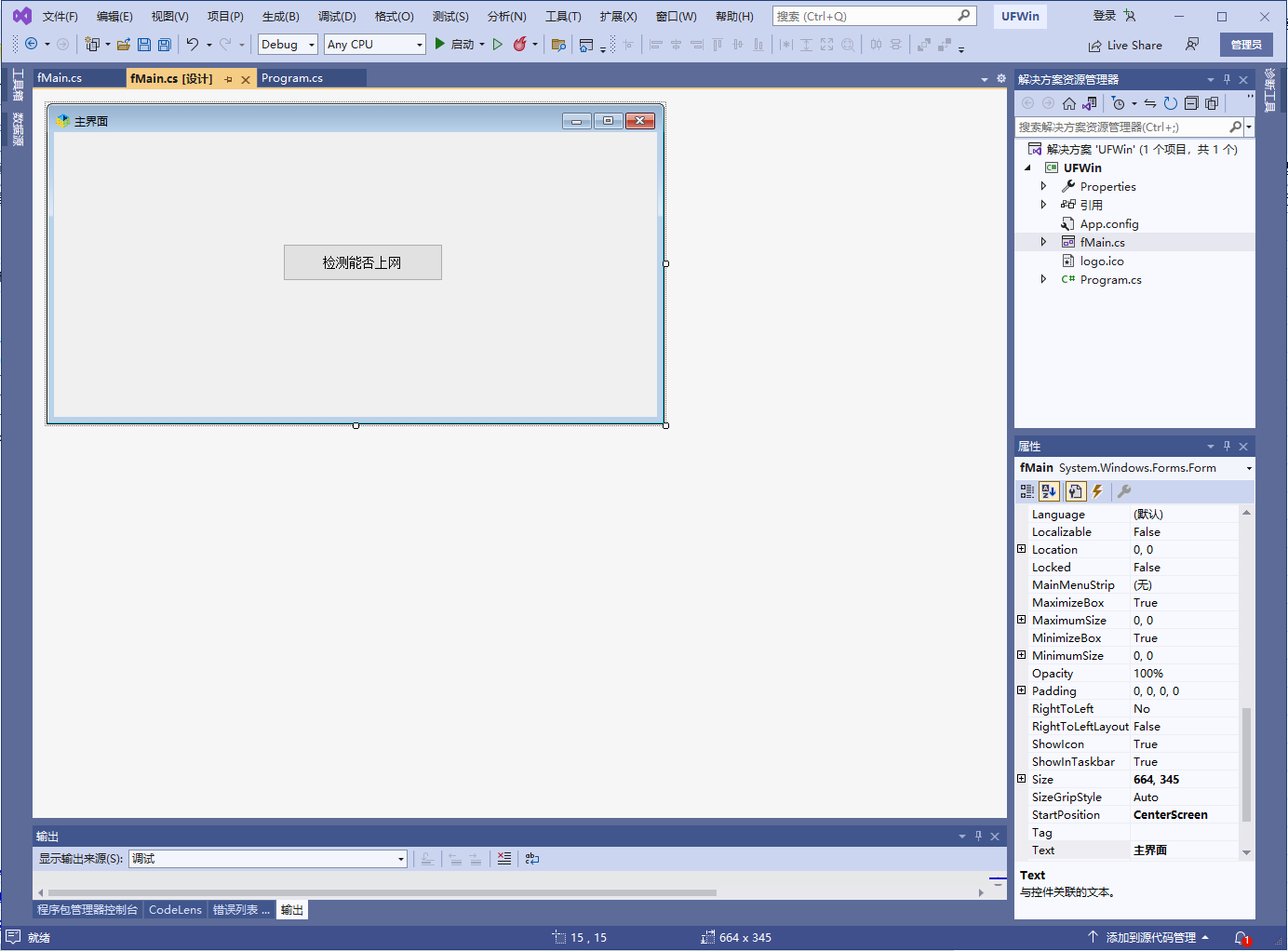Click Sync with Active Document icon
The image size is (1288, 951).
click(x=1150, y=103)
